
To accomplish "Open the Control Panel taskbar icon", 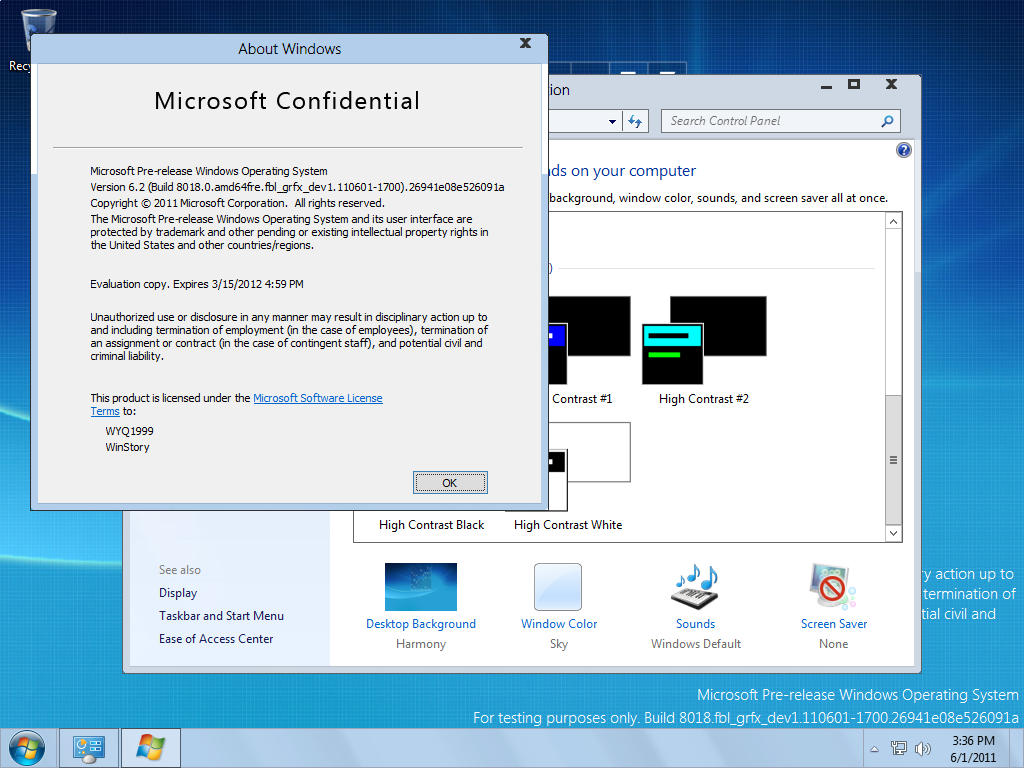I will (89, 748).
